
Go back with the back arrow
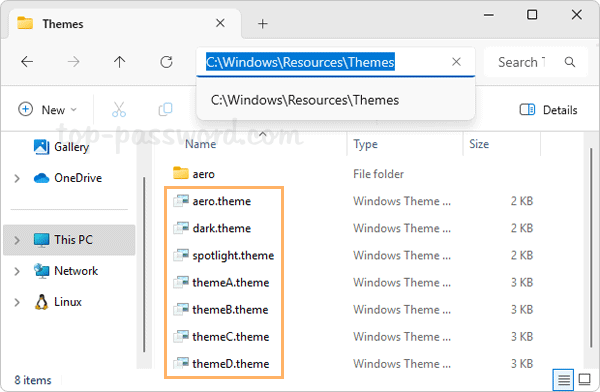click(x=27, y=62)
